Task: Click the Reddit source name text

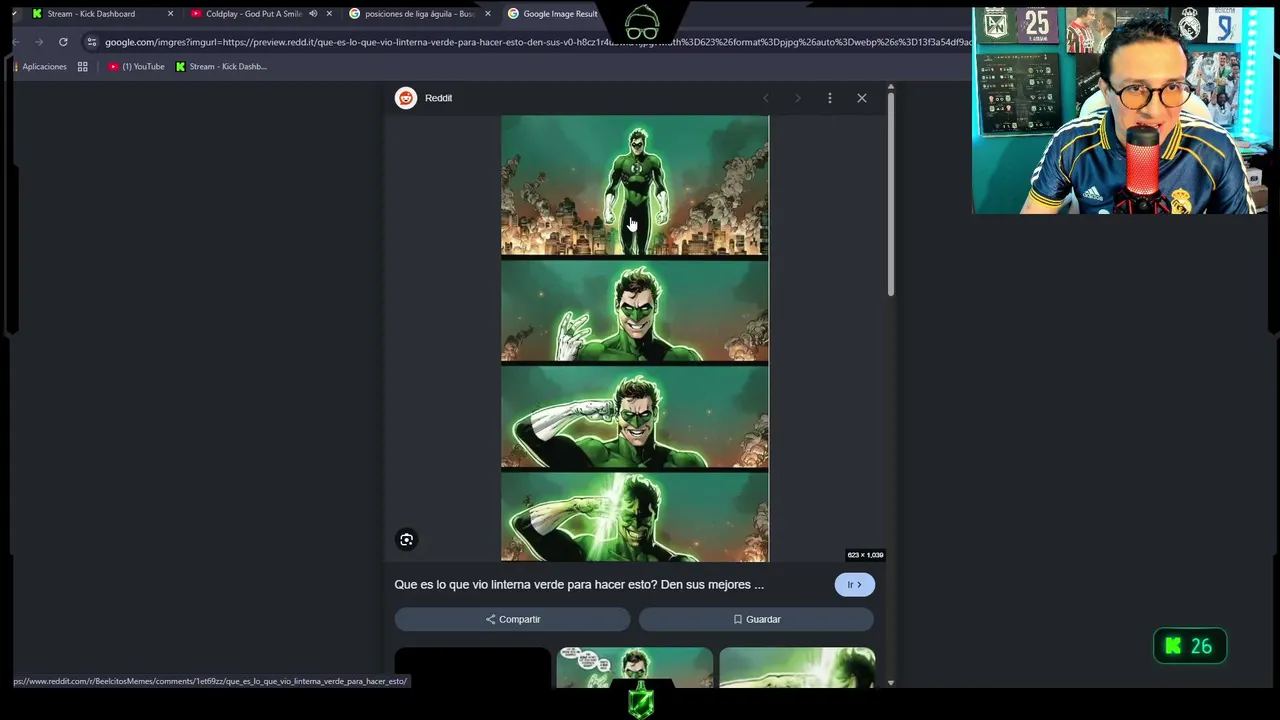Action: pos(438,98)
